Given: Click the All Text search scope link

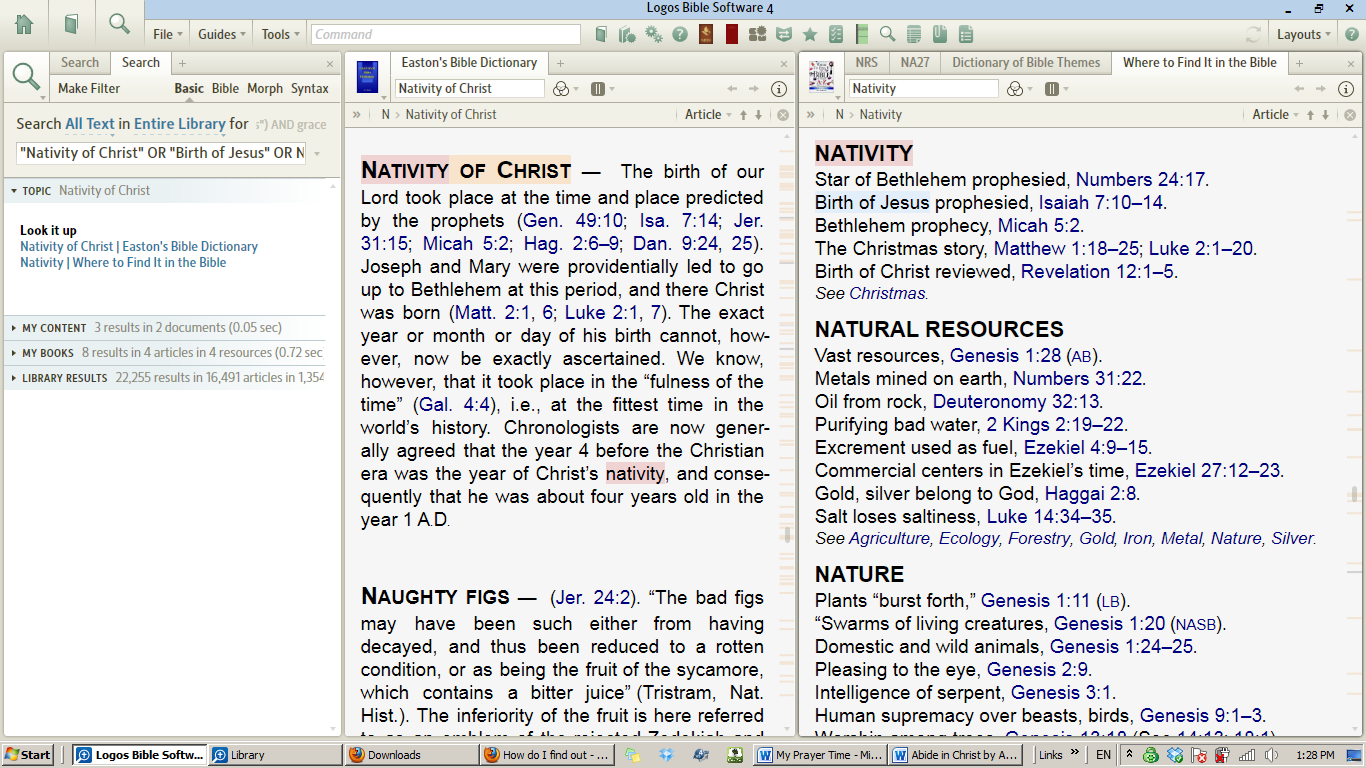Looking at the screenshot, I should pos(90,124).
